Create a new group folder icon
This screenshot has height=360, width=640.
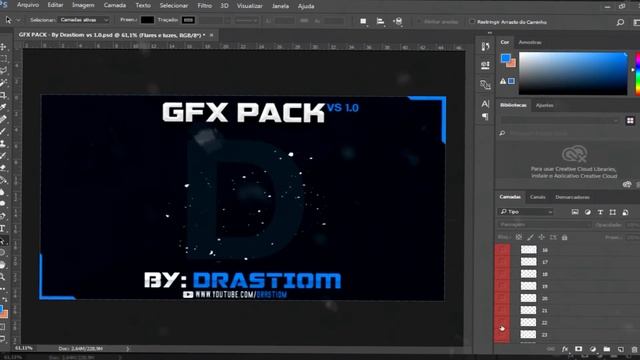(x=607, y=349)
